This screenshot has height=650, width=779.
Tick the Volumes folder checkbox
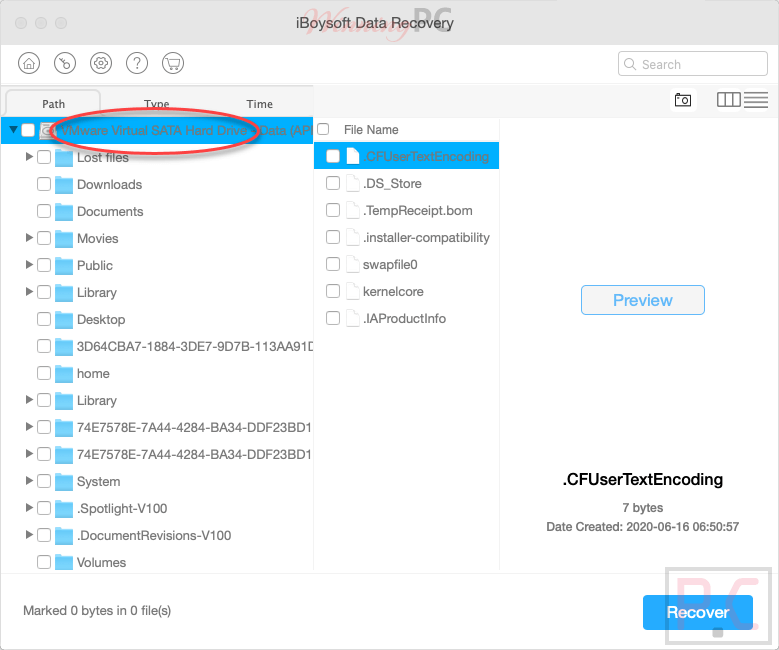pyautogui.click(x=44, y=562)
